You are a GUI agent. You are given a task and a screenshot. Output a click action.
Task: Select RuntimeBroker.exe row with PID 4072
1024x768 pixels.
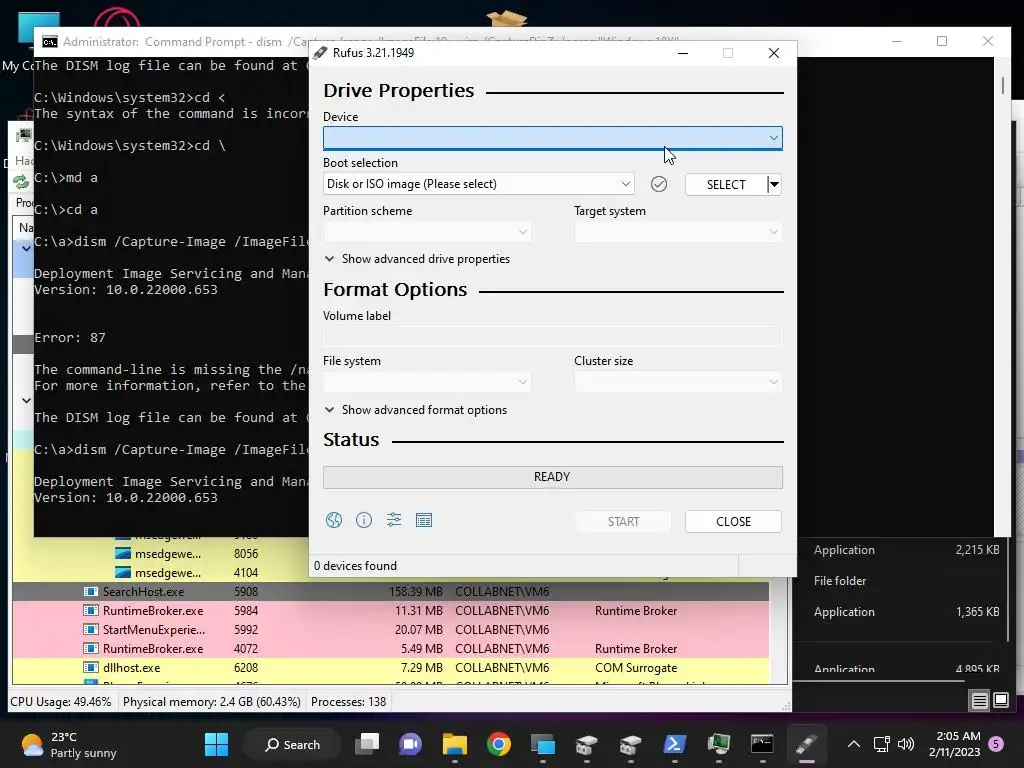[x=391, y=648]
